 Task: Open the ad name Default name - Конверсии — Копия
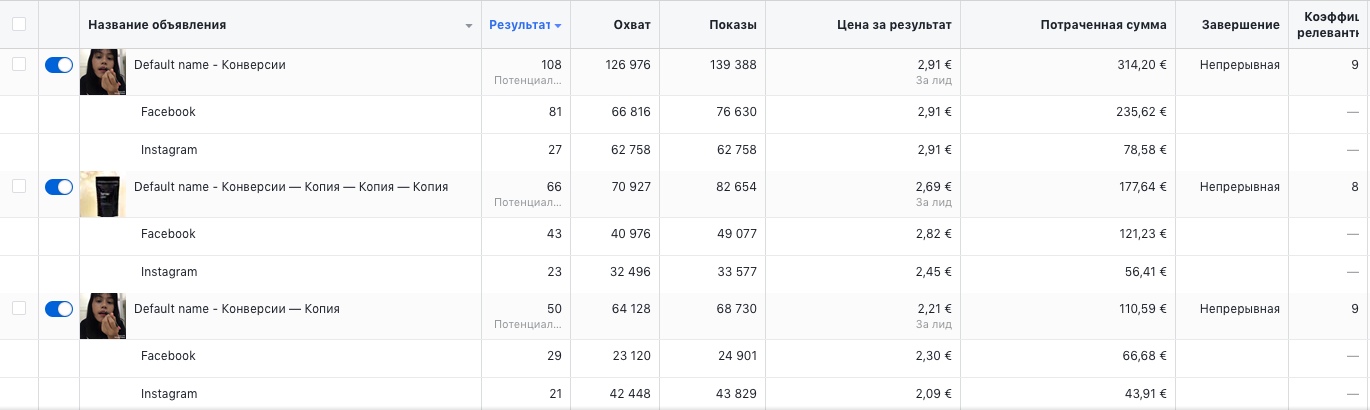click(237, 309)
